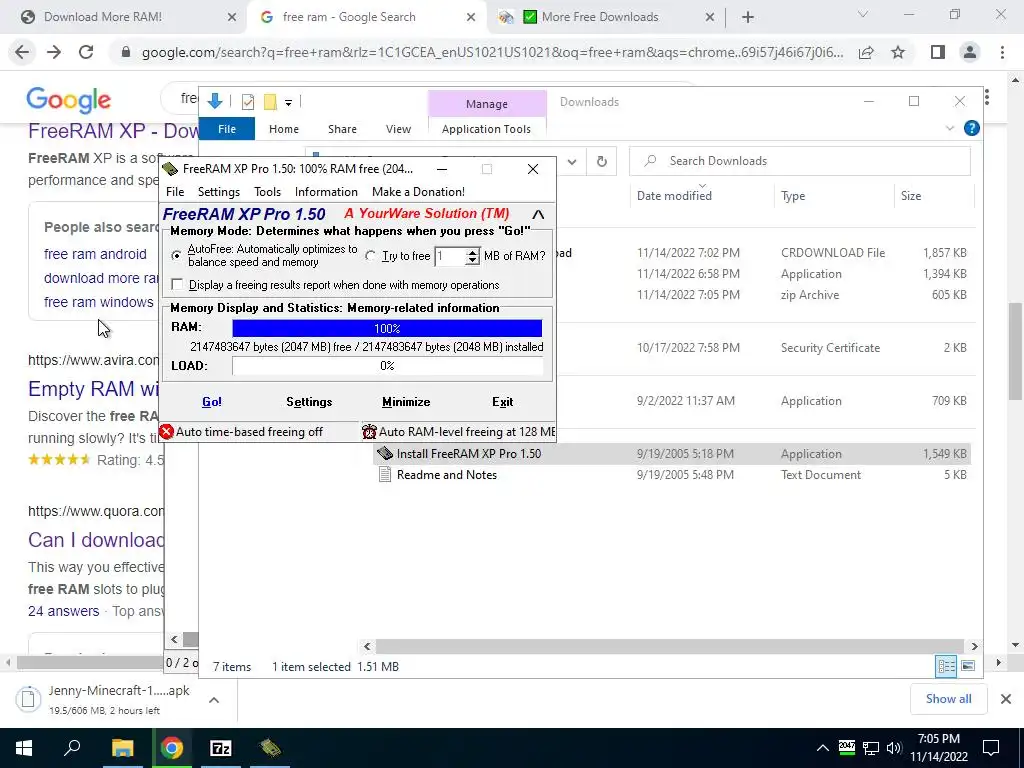Screen dimensions: 1024x768
Task: Switch Explorer to details view icon
Action: click(x=946, y=666)
